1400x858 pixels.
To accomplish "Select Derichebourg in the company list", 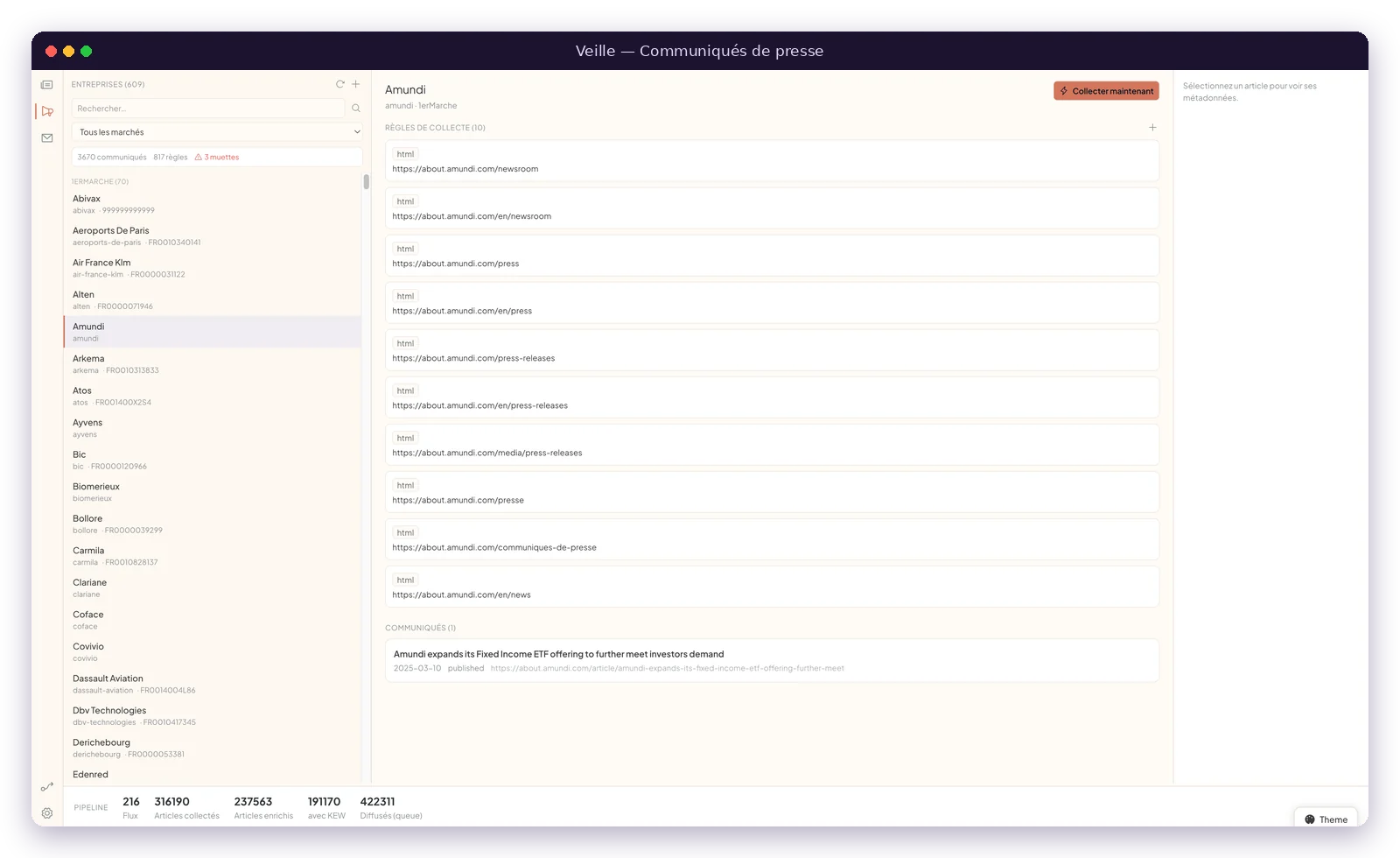I will coord(213,748).
